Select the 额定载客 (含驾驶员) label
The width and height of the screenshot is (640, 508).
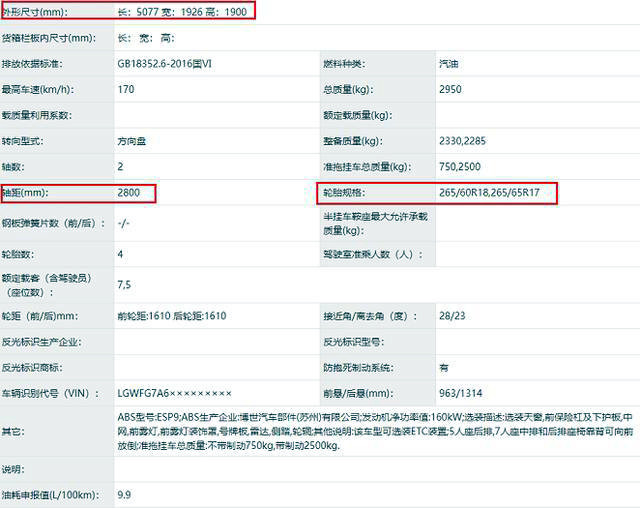tap(47, 285)
